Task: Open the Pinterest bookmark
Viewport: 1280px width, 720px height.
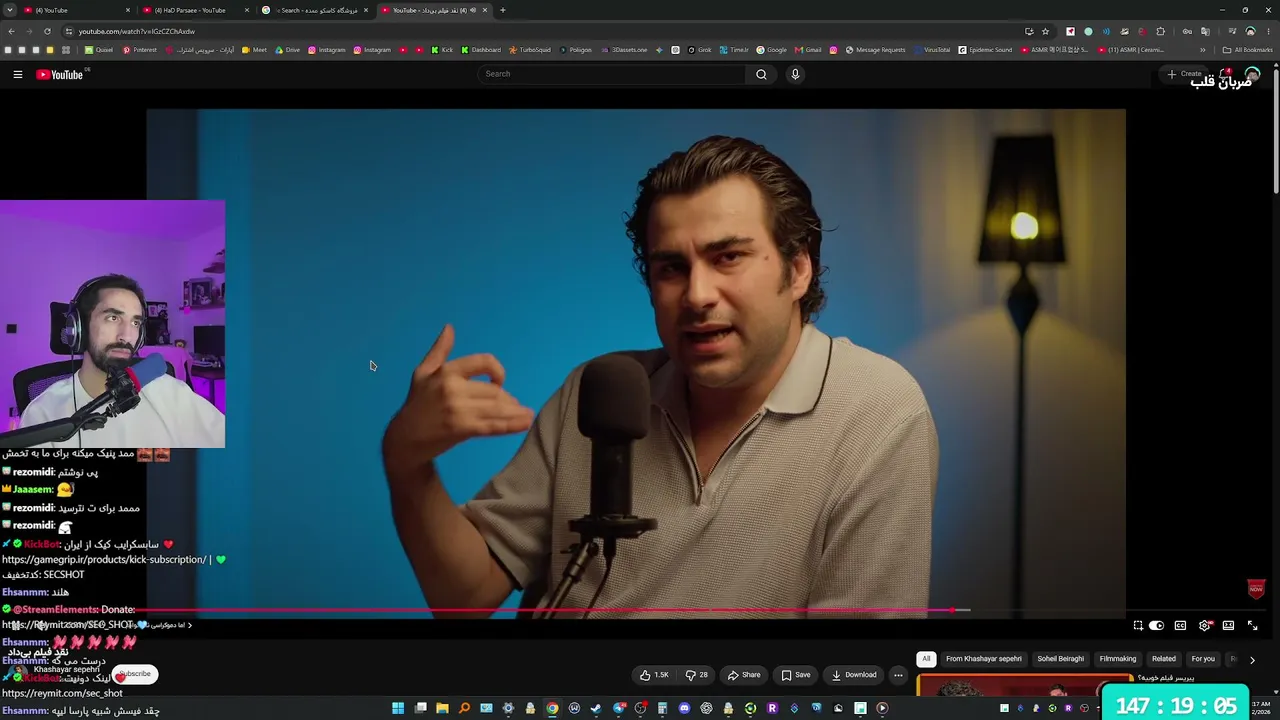Action: tap(140, 50)
